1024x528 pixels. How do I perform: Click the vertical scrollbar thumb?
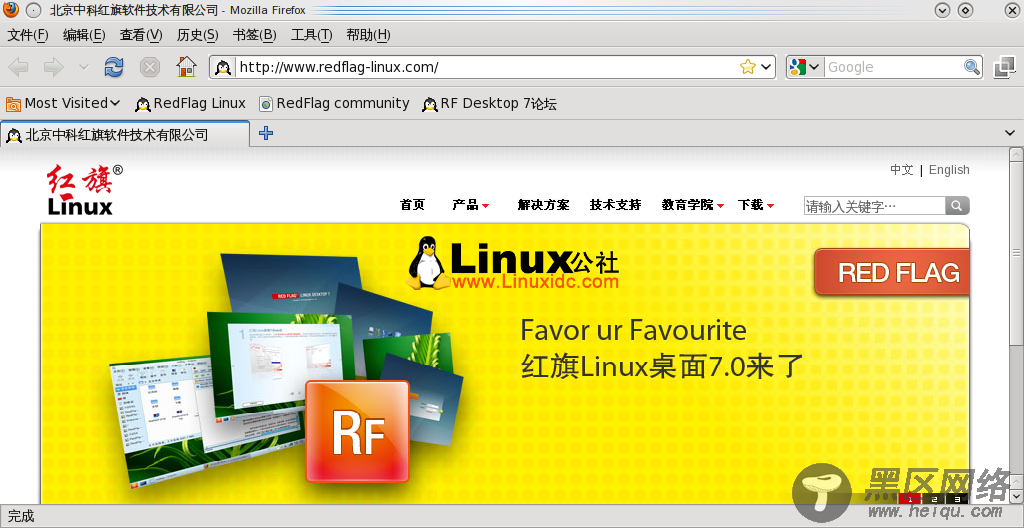point(1016,252)
